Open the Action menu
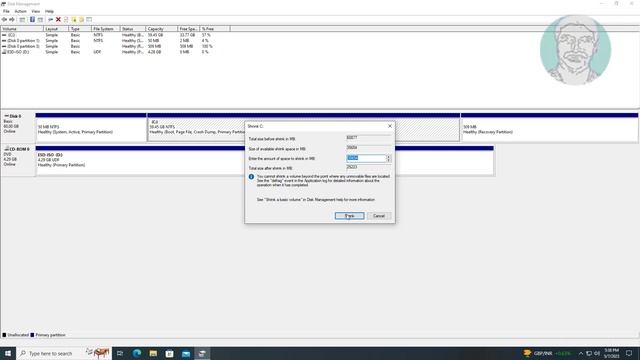 coord(20,11)
